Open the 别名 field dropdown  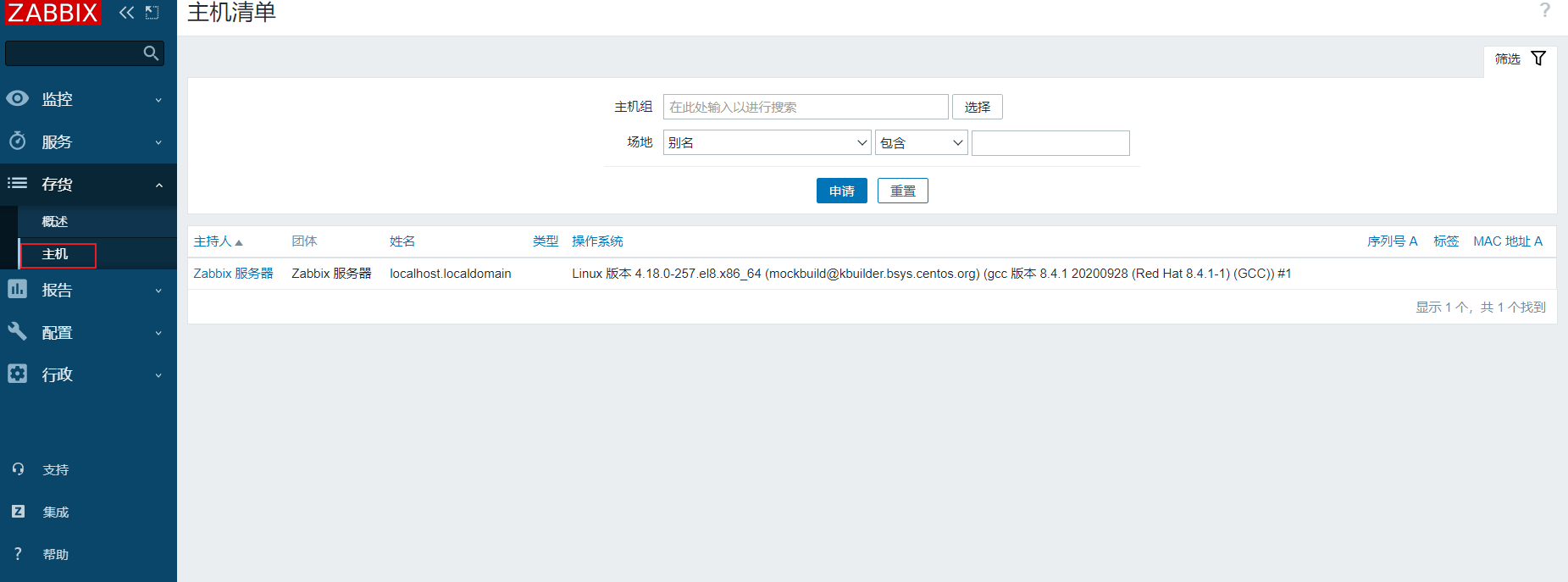tap(767, 142)
